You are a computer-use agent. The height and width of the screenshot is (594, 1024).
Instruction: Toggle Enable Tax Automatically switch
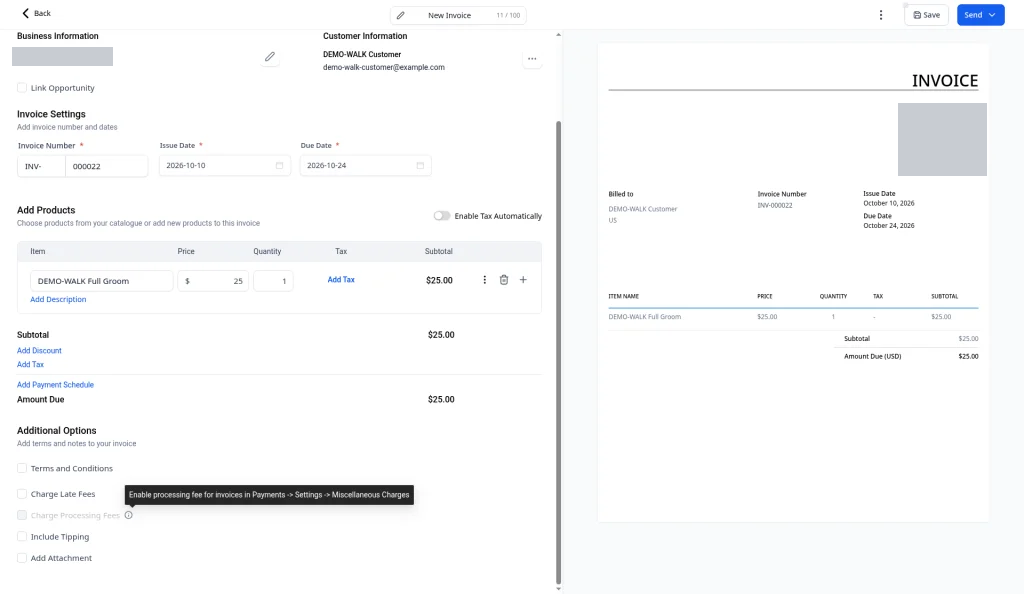[442, 215]
